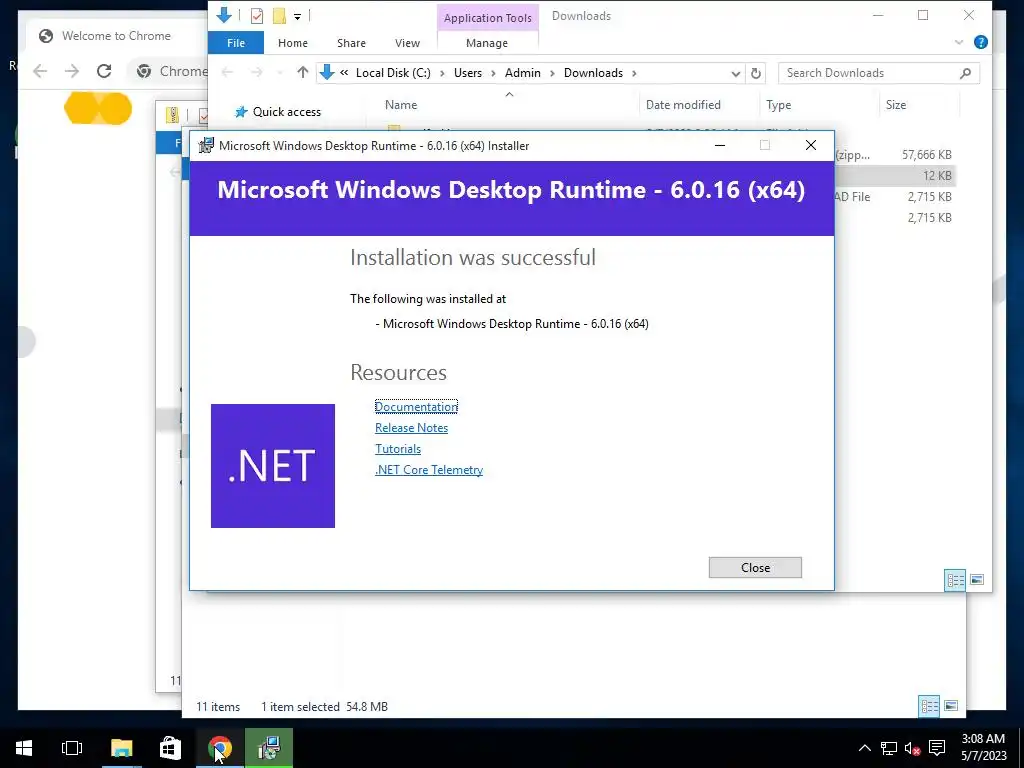The height and width of the screenshot is (768, 1024).
Task: Click the Close button in the installer
Action: 755,568
